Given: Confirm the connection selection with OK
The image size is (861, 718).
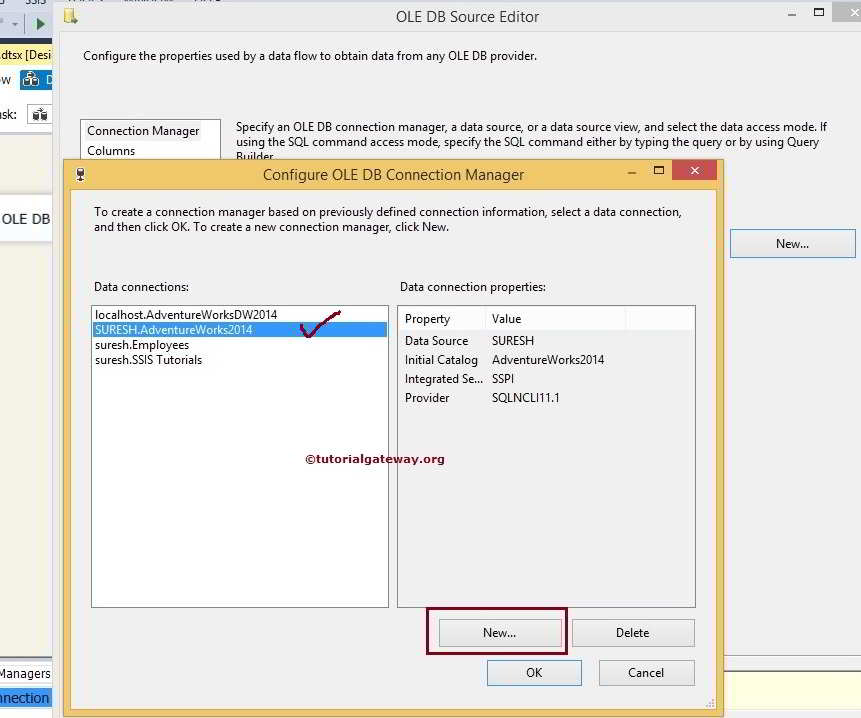Looking at the screenshot, I should (533, 672).
